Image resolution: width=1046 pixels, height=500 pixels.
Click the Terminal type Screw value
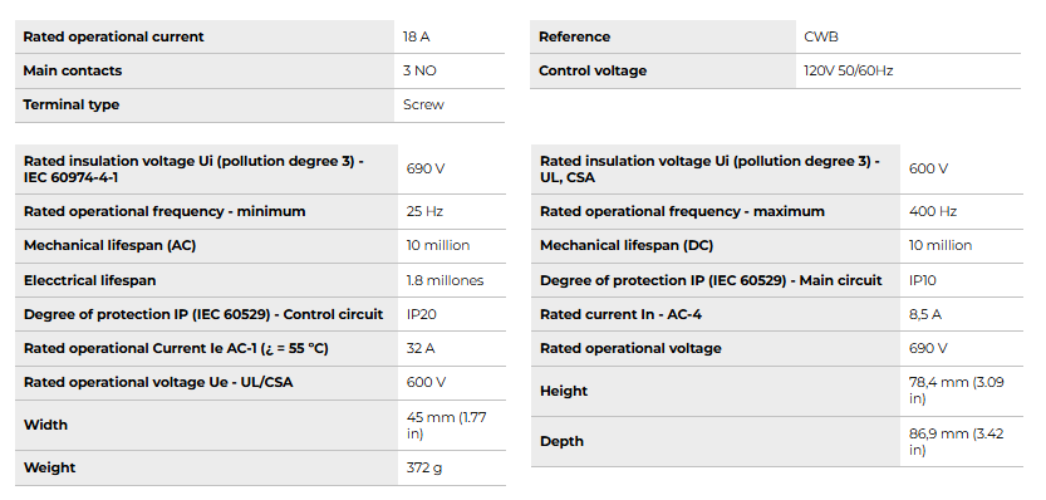point(423,105)
